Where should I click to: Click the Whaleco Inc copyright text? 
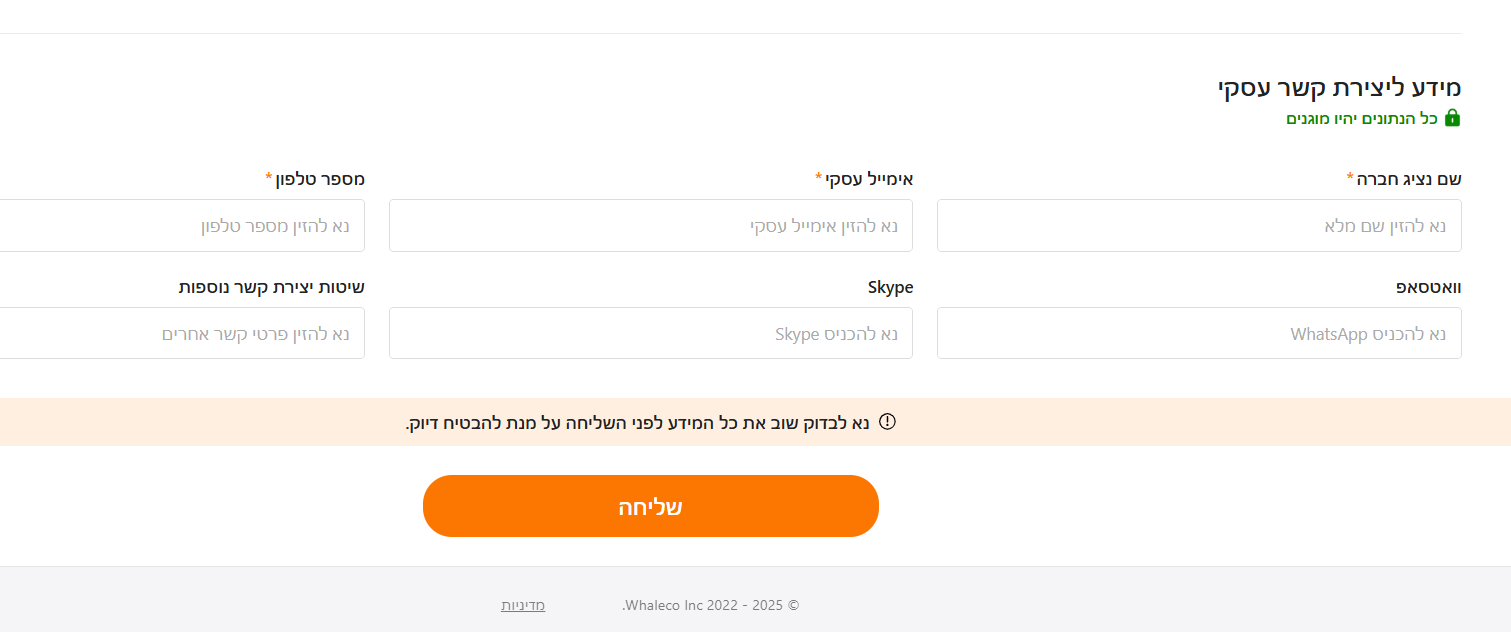pyautogui.click(x=711, y=605)
